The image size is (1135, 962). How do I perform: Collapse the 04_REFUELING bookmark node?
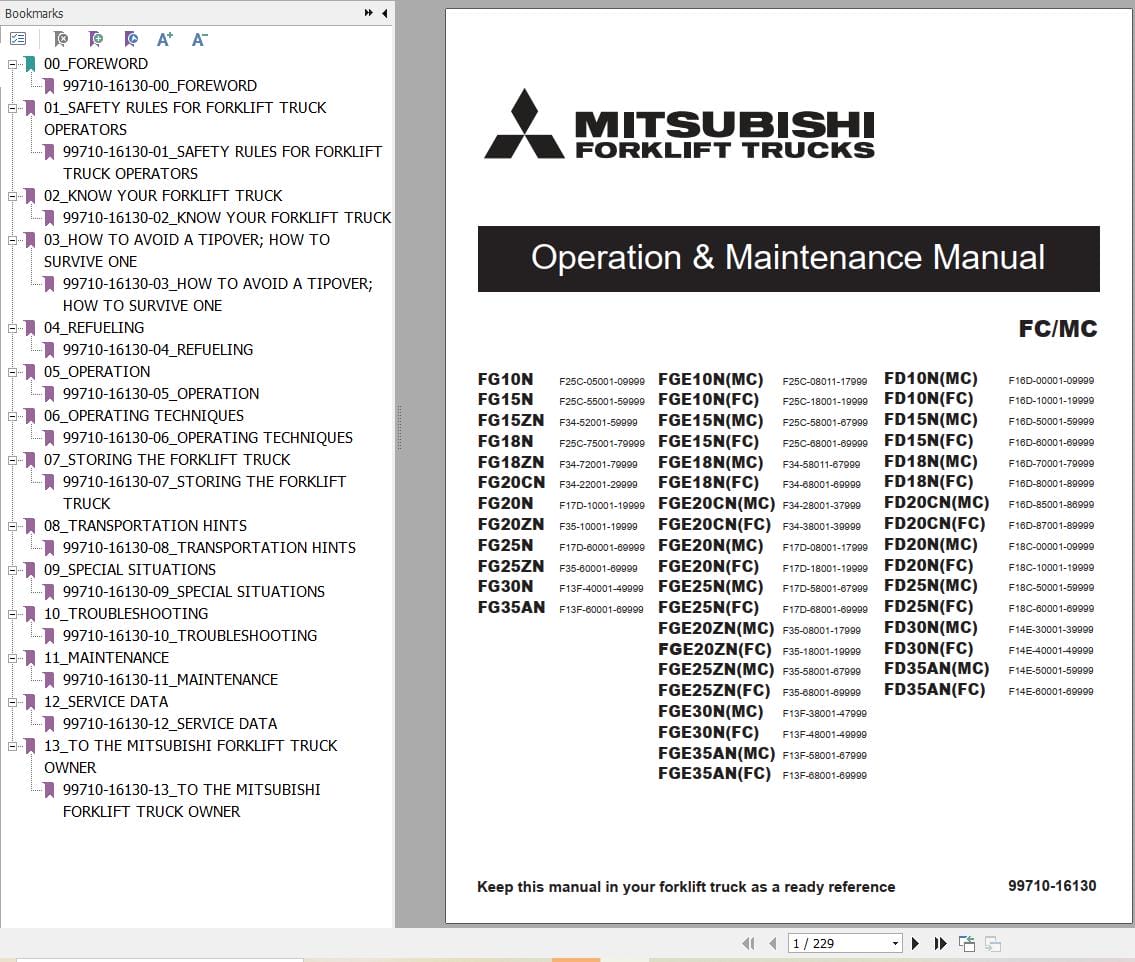coord(12,328)
